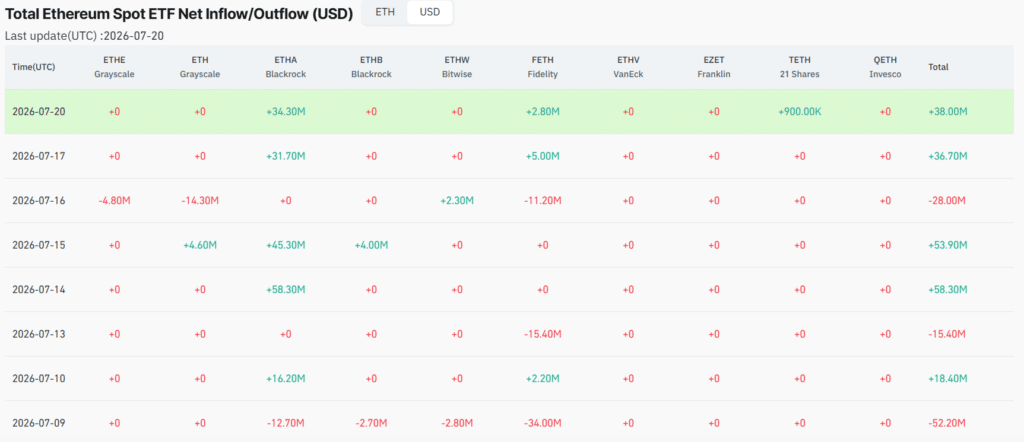Click the Last update(UTC) date text

click(x=84, y=35)
